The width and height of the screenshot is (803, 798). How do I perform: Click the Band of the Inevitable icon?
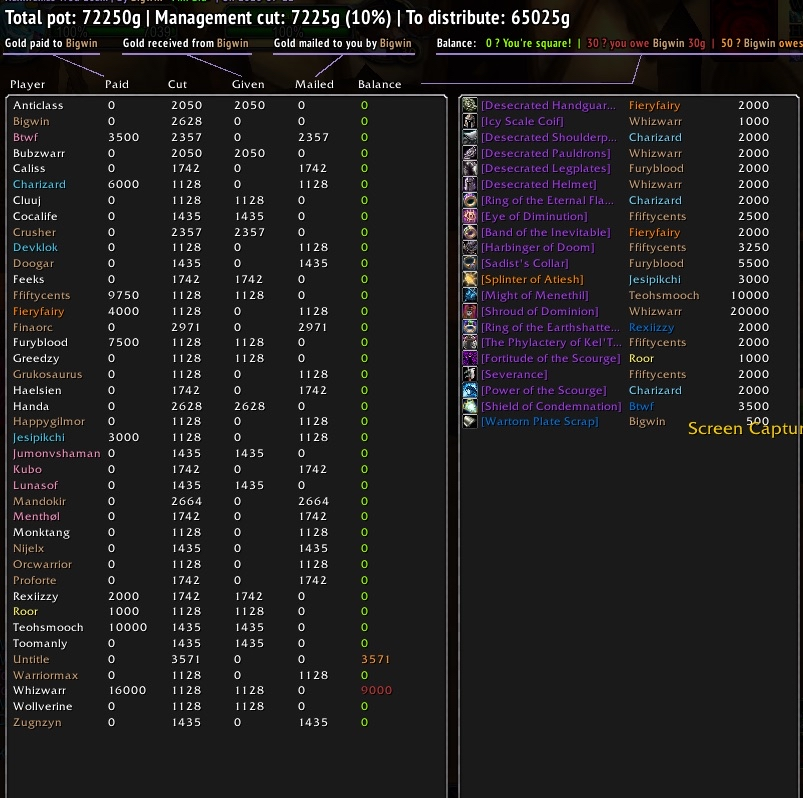[x=470, y=232]
